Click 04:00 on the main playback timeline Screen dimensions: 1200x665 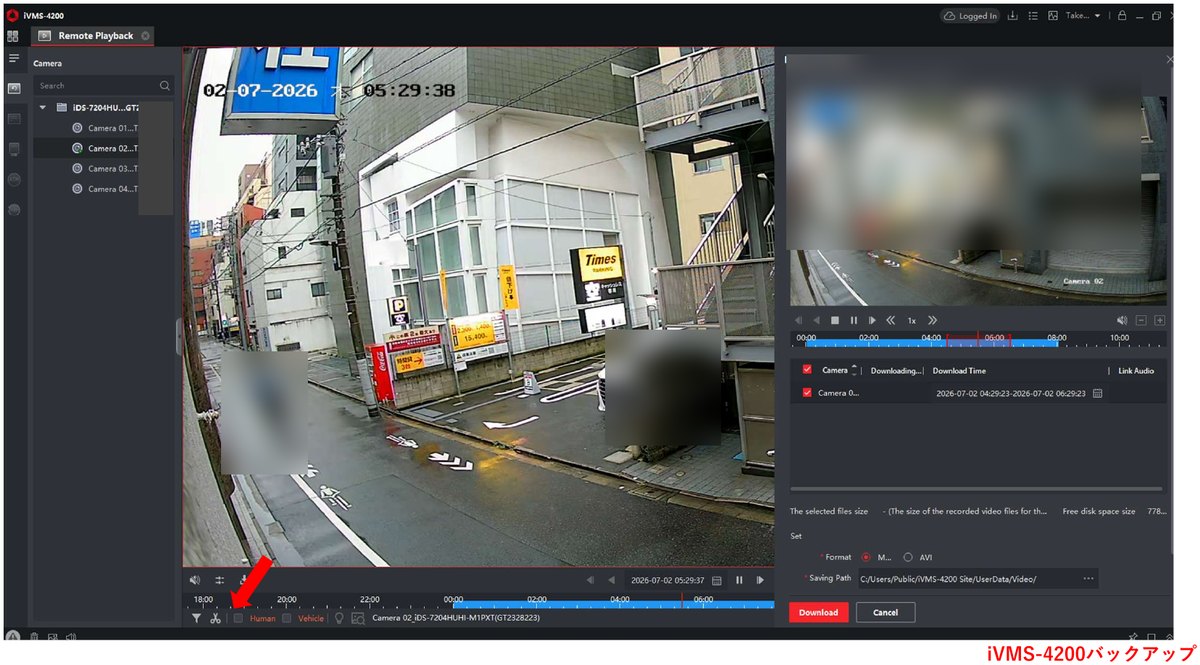pyautogui.click(x=620, y=599)
